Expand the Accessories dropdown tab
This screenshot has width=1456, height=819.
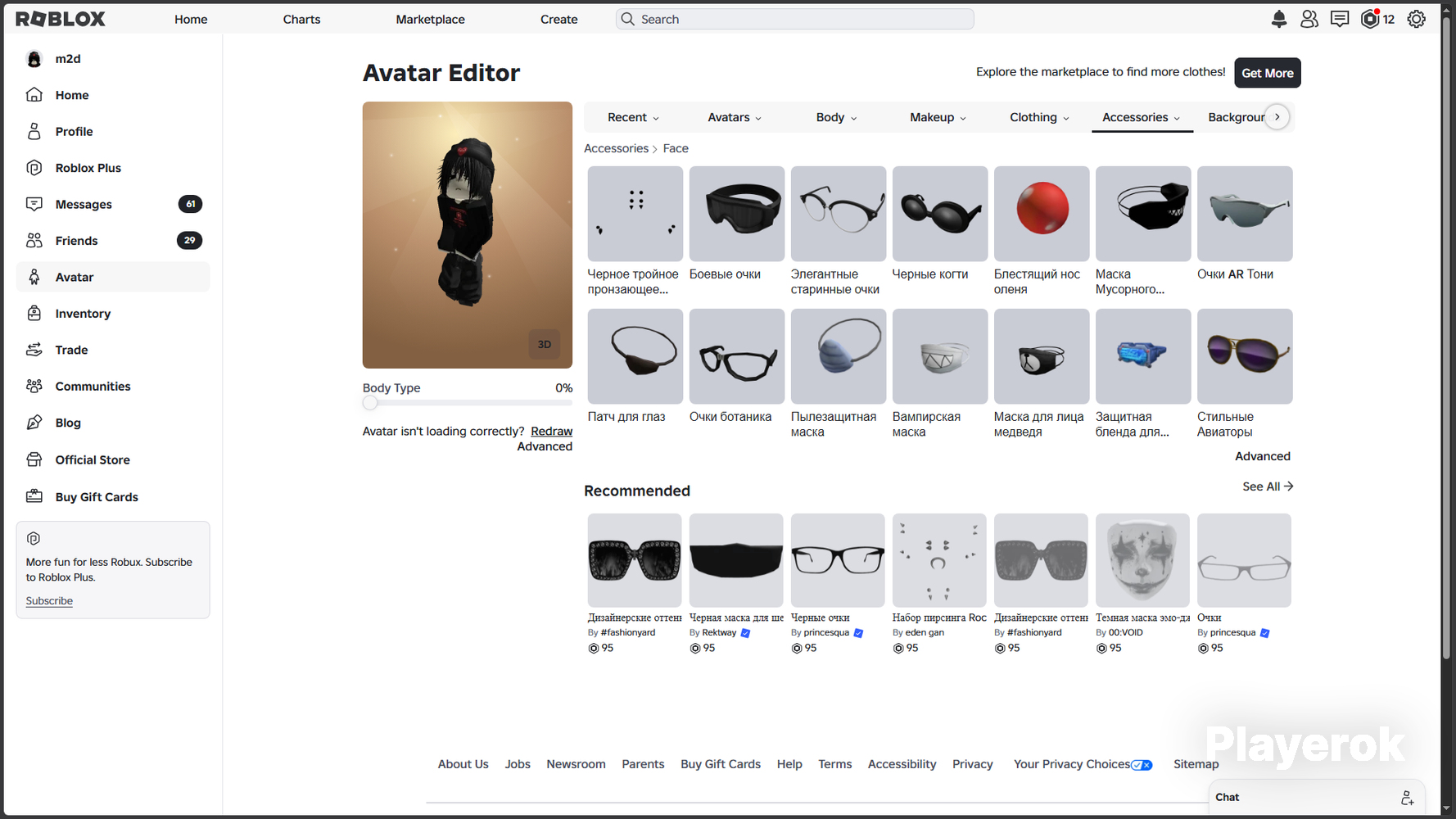(1142, 117)
